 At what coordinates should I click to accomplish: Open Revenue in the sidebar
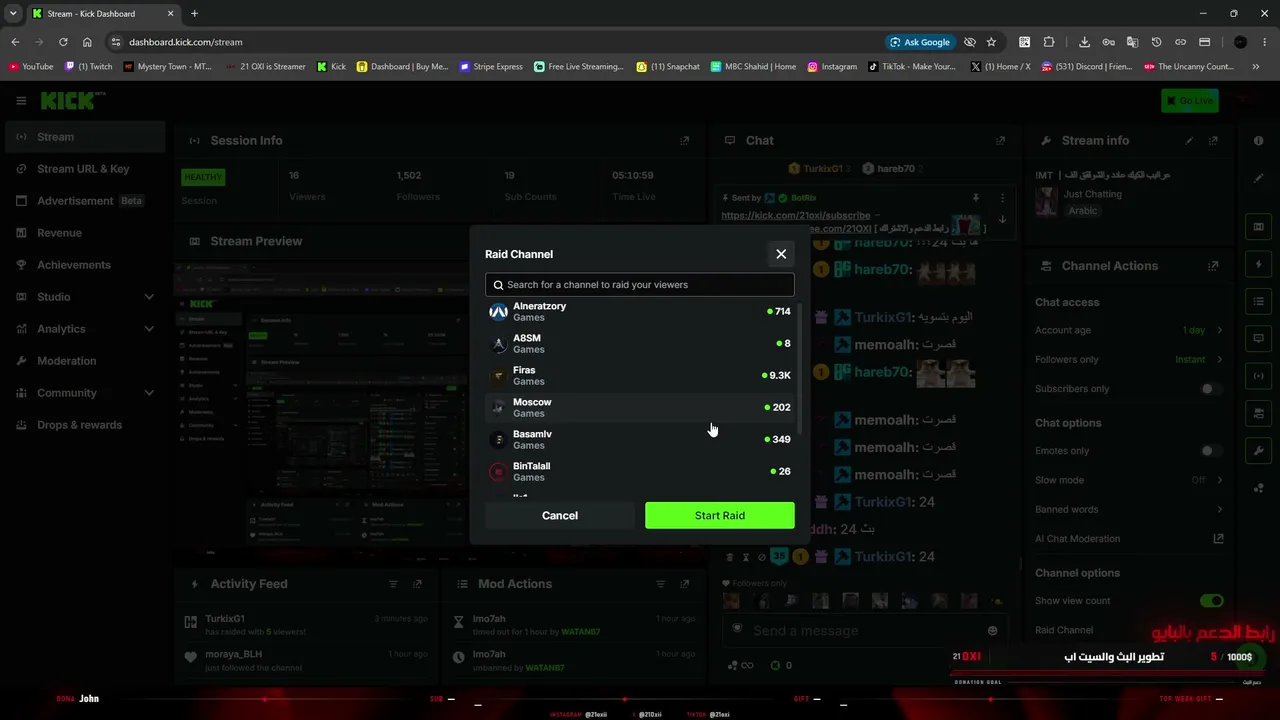coord(84,233)
